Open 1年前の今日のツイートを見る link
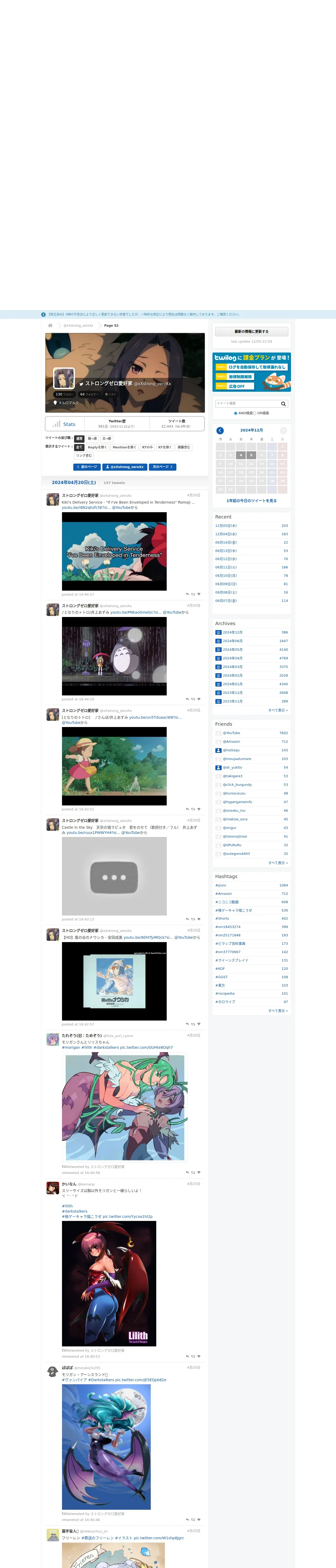The image size is (336, 1568). [251, 501]
